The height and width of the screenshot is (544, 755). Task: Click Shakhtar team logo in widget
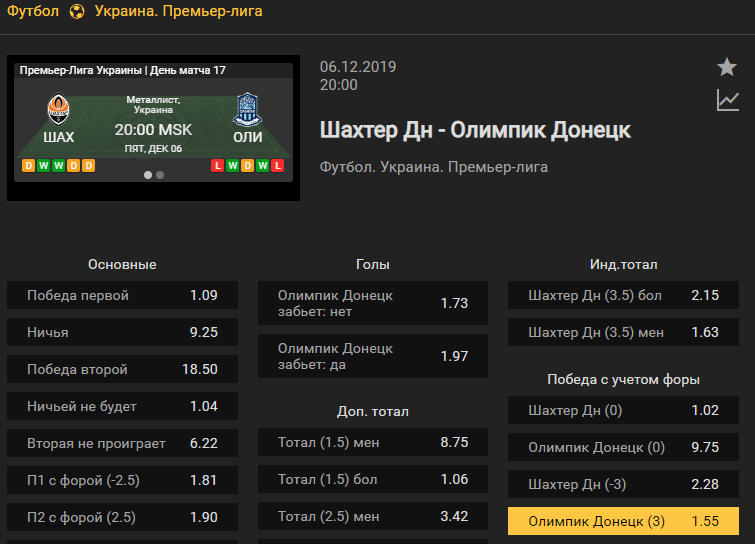59,110
